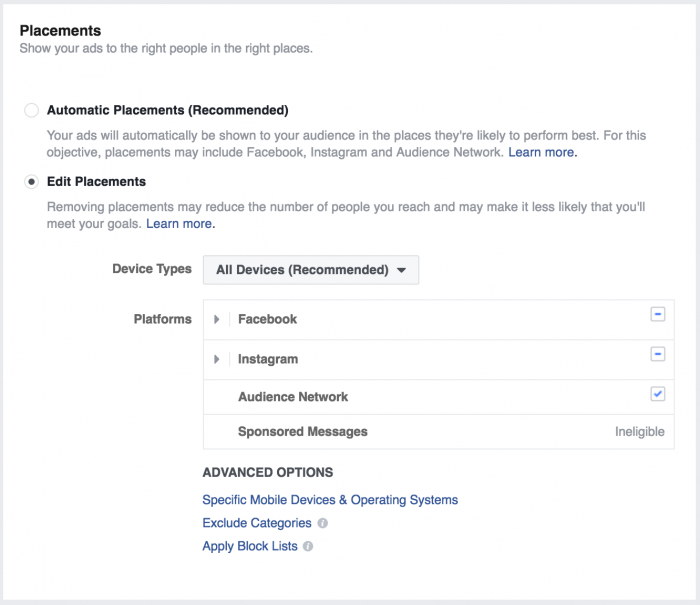Open Specific Mobile Devices & Operating Systems
Image resolution: width=700 pixels, height=605 pixels.
click(x=330, y=500)
